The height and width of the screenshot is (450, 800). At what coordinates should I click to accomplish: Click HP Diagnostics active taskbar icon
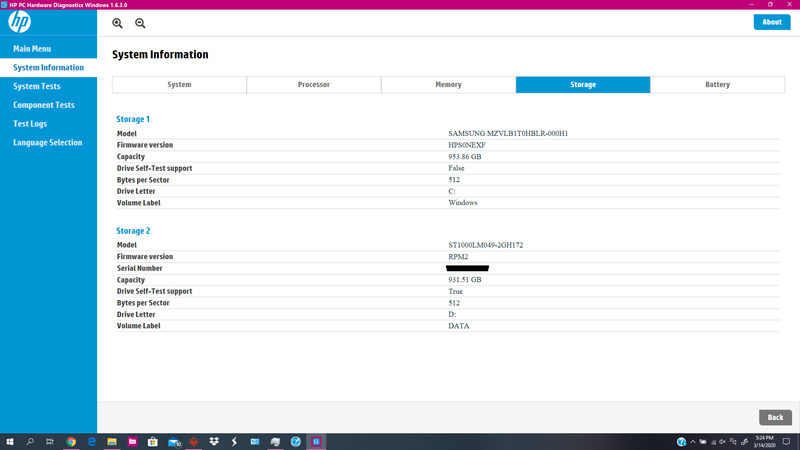(316, 442)
